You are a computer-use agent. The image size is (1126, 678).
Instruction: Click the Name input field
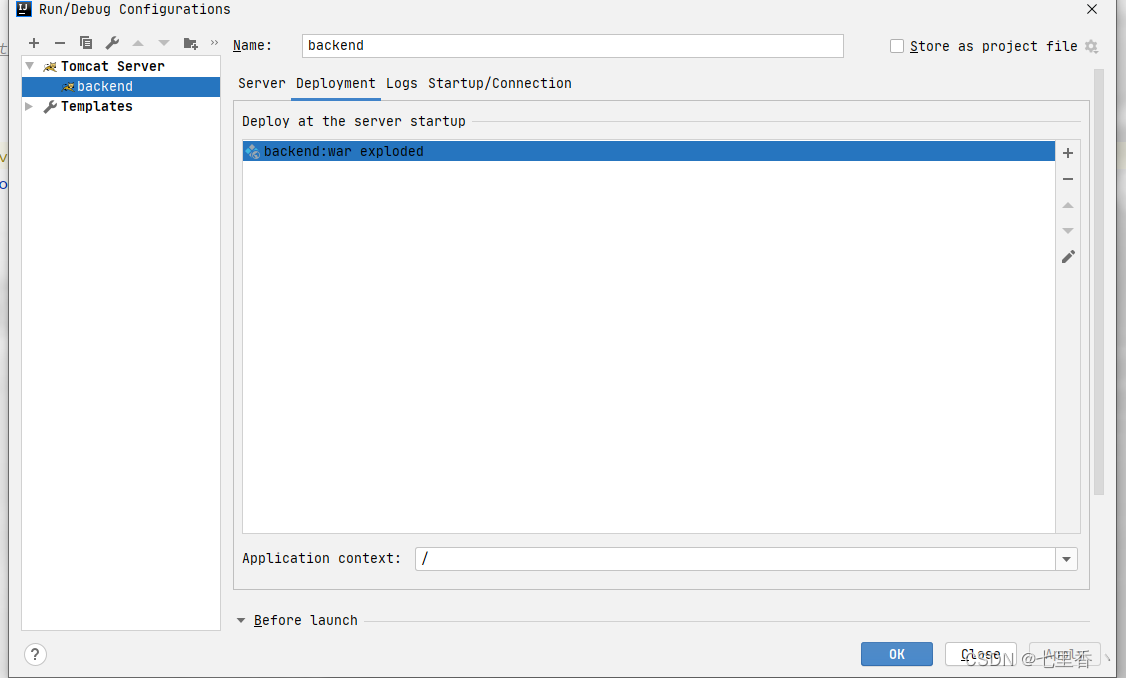tap(572, 46)
